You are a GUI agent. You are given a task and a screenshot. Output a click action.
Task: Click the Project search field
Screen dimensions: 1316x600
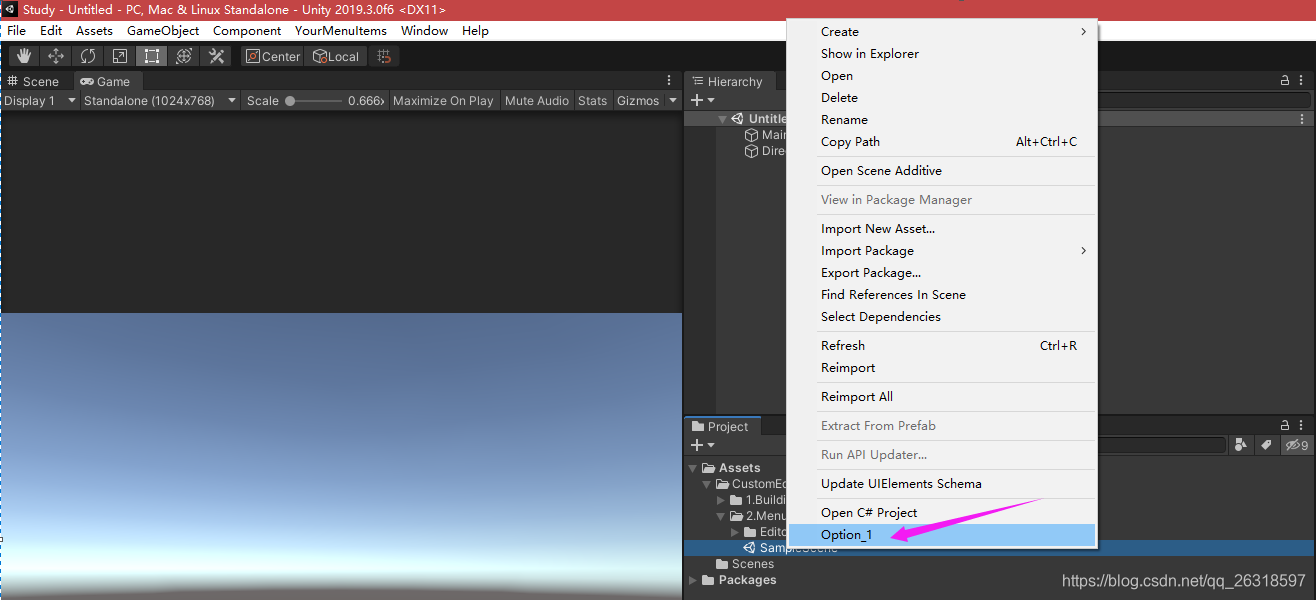click(x=1162, y=445)
